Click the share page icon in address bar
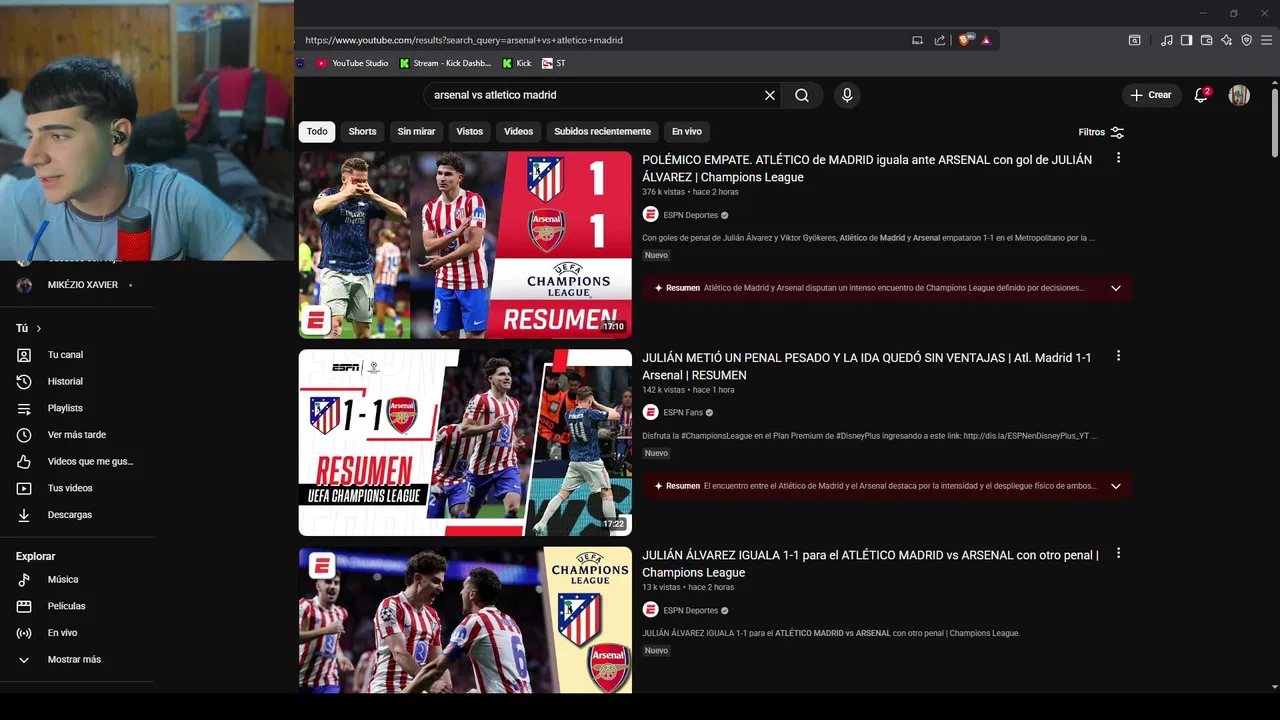This screenshot has width=1280, height=720. click(x=940, y=40)
